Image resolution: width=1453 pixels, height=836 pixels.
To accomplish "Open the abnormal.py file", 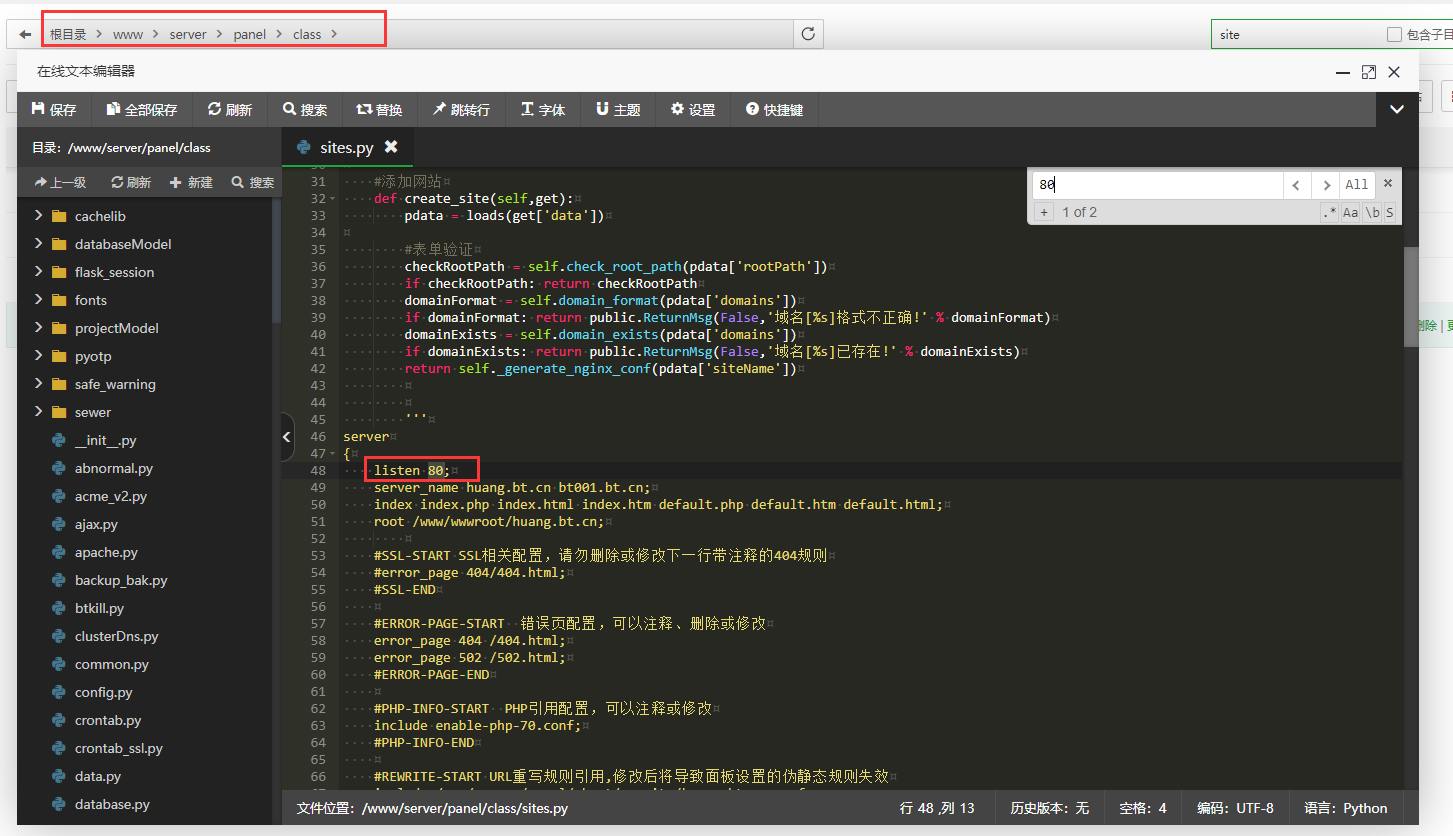I will pos(113,468).
